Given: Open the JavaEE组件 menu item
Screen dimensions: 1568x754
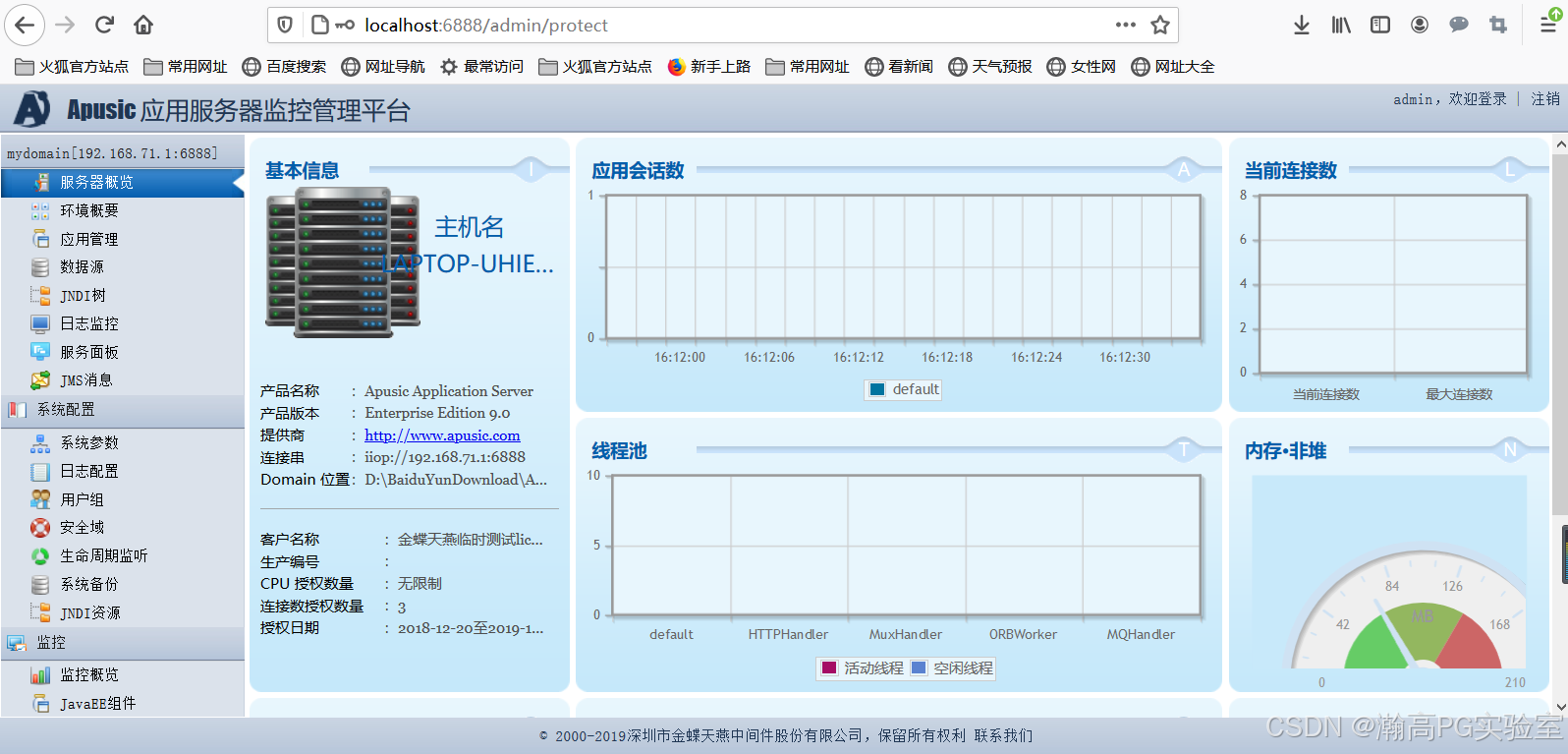Looking at the screenshot, I should click(x=98, y=704).
